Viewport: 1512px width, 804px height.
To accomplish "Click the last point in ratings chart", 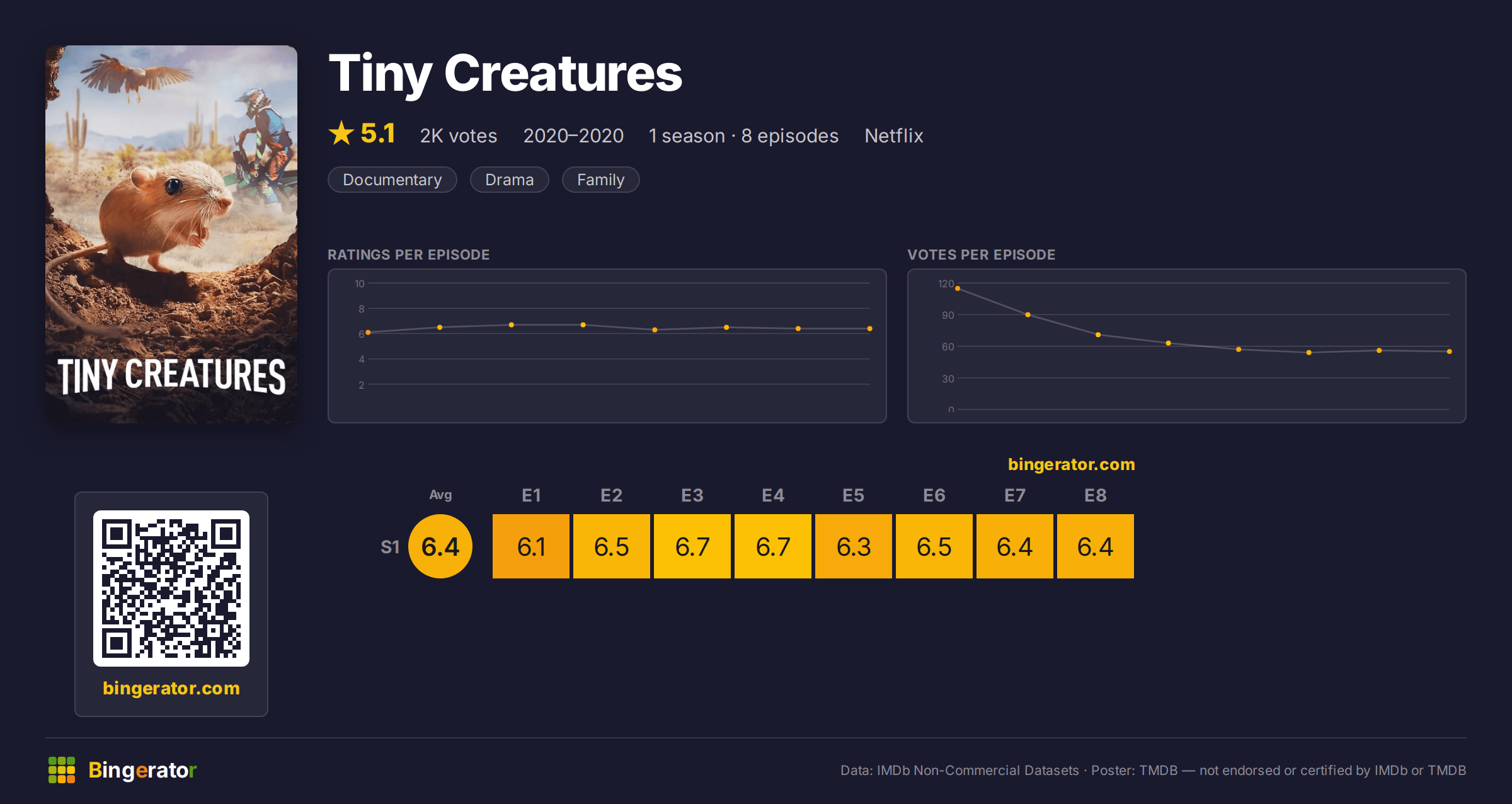I will click(x=869, y=329).
